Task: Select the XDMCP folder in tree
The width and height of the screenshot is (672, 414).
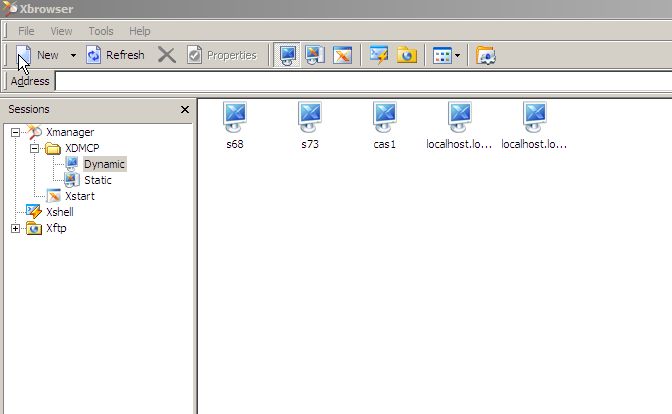Action: pos(82,148)
